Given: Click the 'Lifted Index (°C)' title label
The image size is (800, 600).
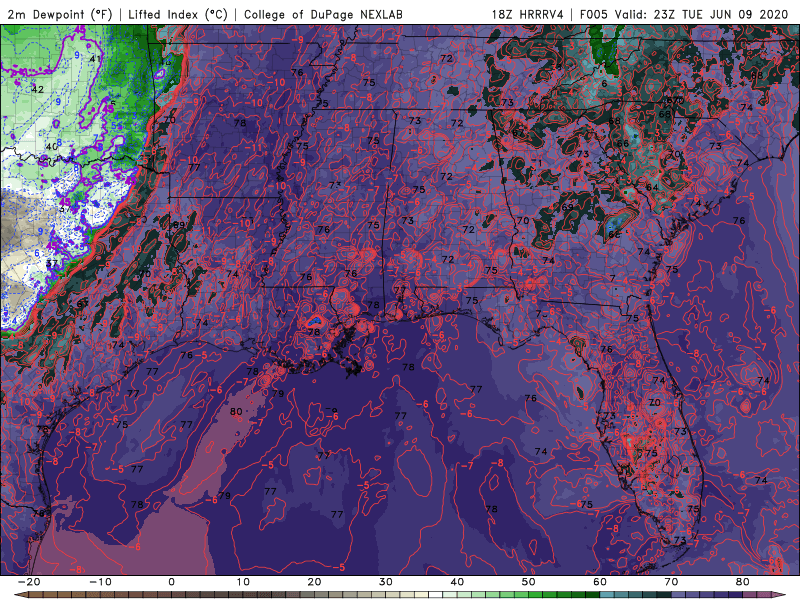Looking at the screenshot, I should [178, 14].
